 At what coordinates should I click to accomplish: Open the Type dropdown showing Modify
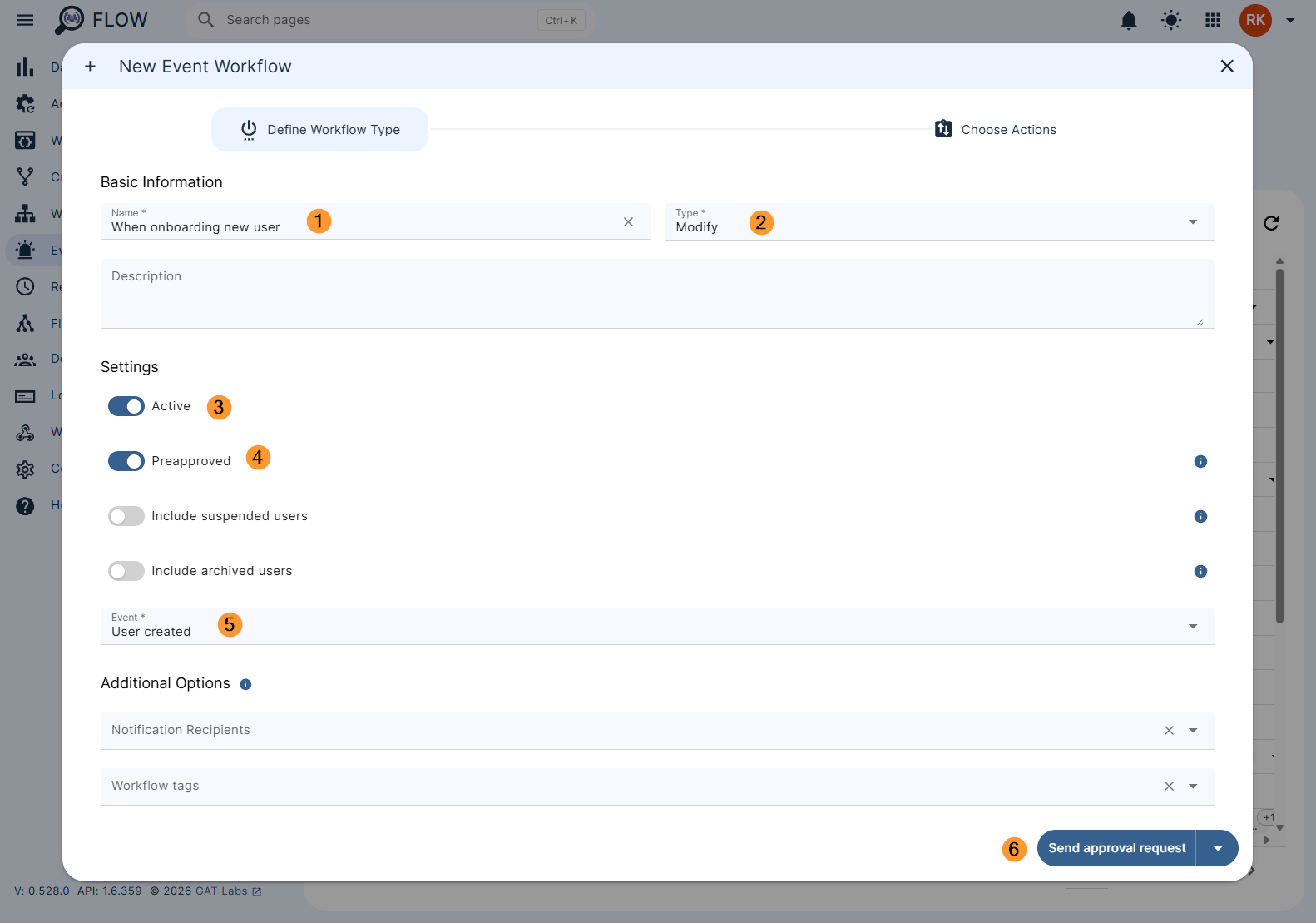939,221
